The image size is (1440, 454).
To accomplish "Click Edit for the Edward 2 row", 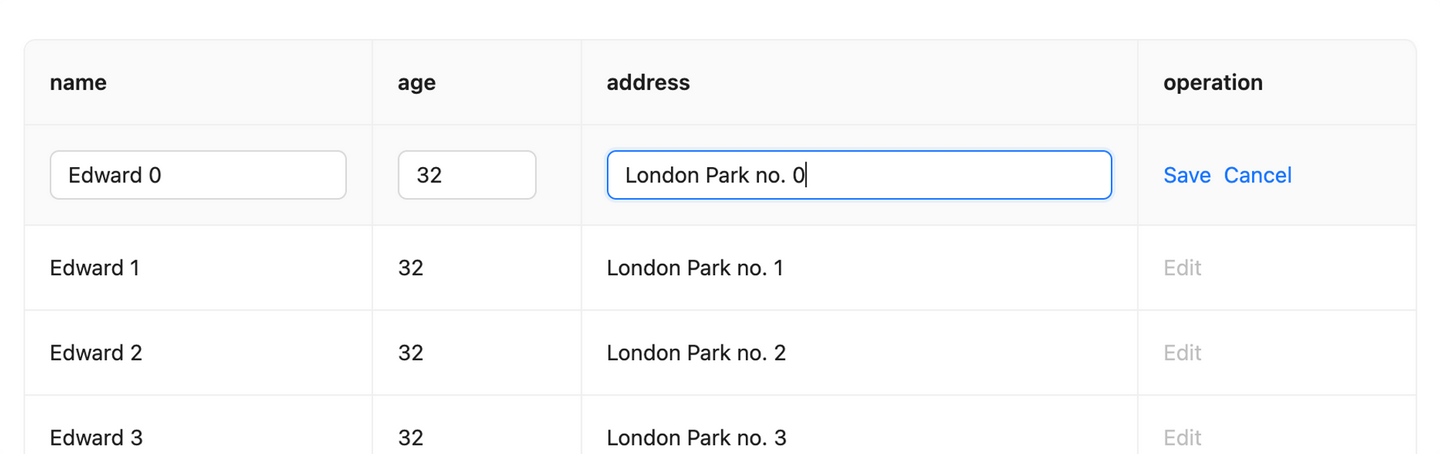I will (x=1182, y=353).
